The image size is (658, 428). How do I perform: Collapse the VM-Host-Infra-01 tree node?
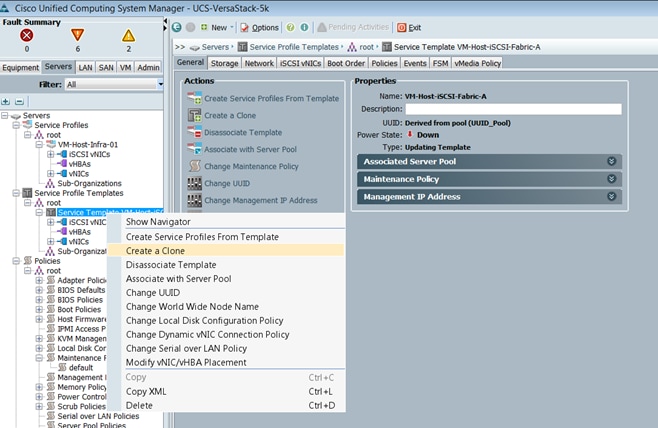coord(39,144)
